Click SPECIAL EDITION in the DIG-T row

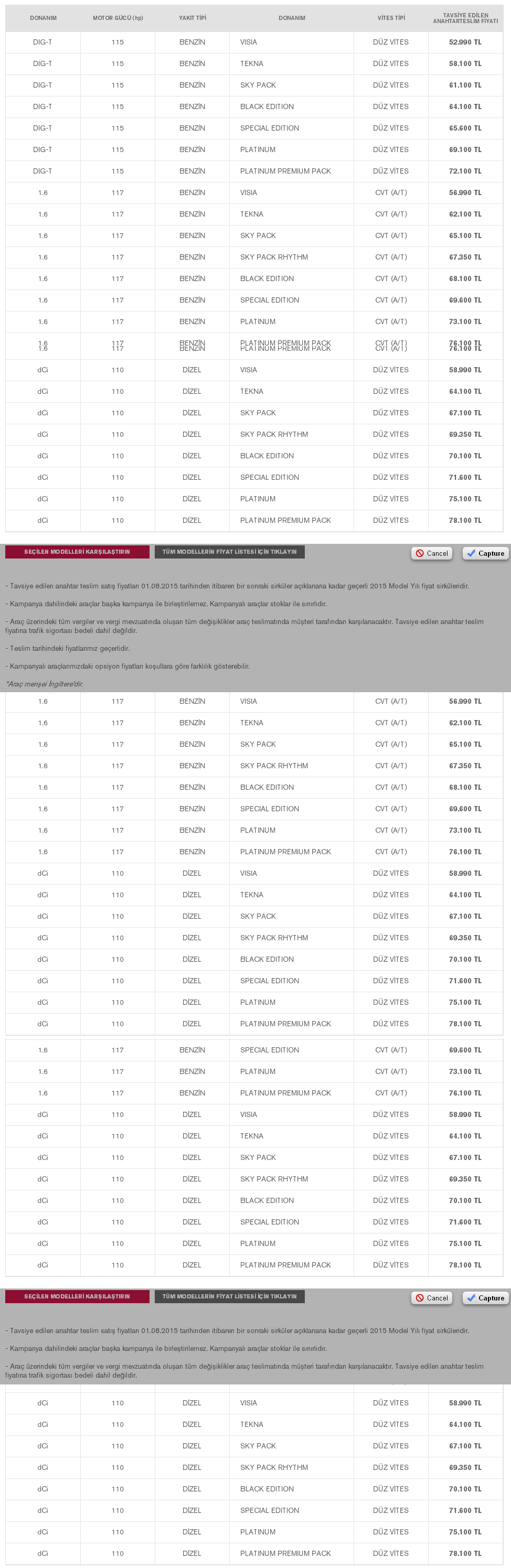[269, 128]
